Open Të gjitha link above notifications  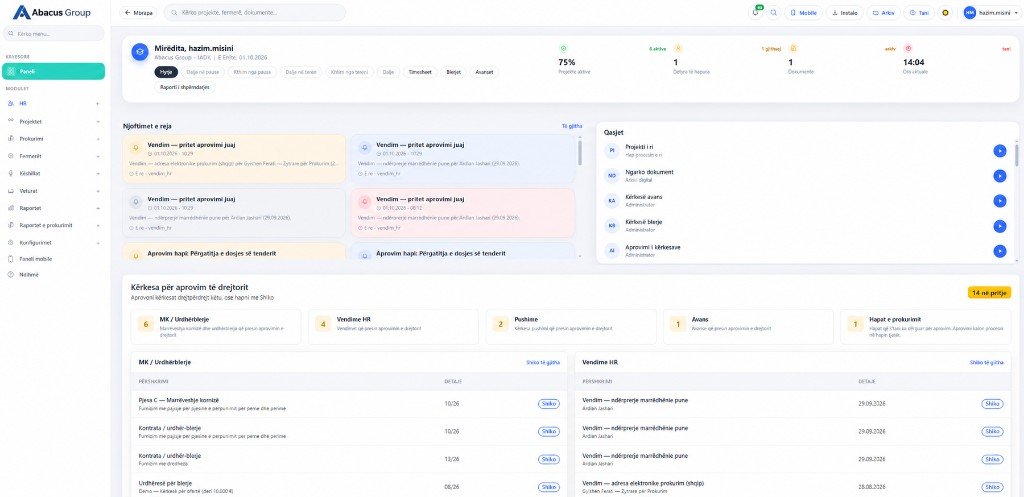572,125
